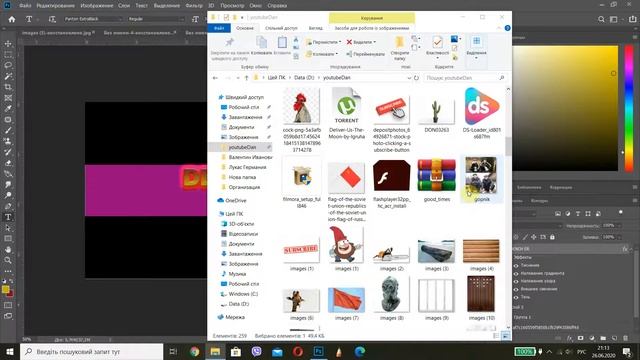
Task: Click the Photoshop Home icon in options bar
Action: 12,19
